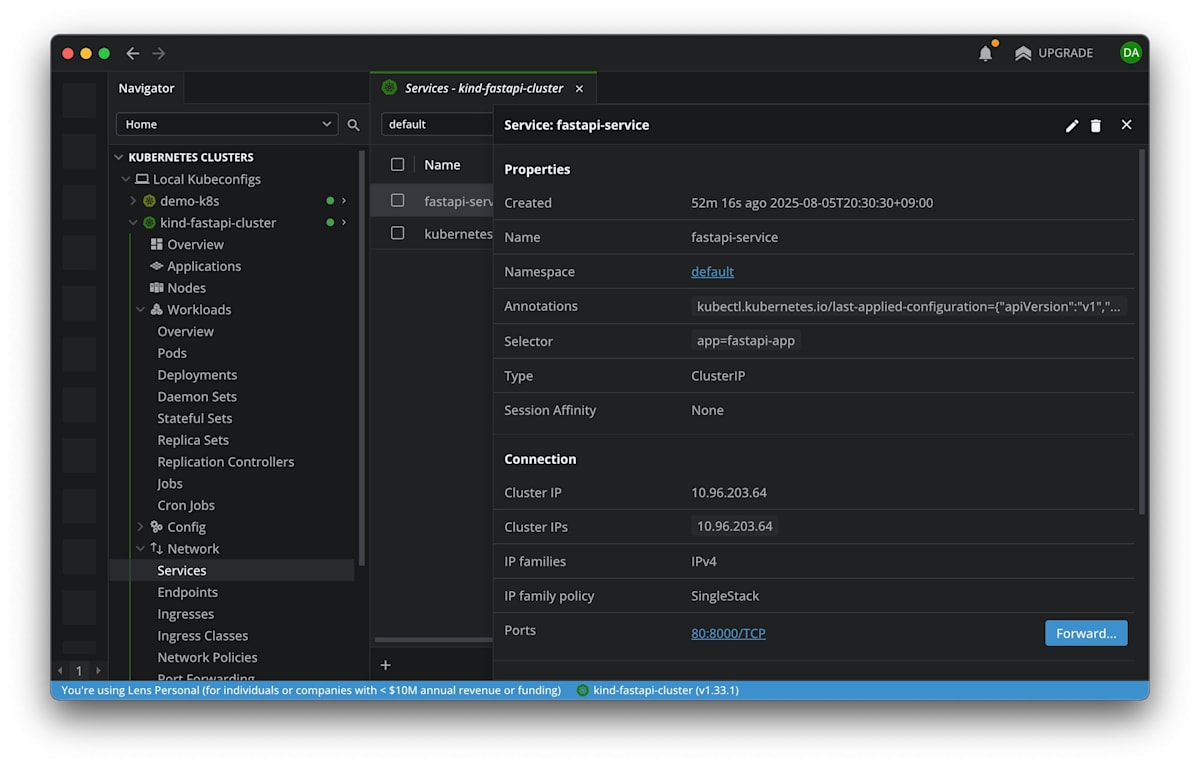Image resolution: width=1200 pixels, height=767 pixels.
Task: Edit the fastapi-service with pencil icon
Action: pyautogui.click(x=1072, y=125)
